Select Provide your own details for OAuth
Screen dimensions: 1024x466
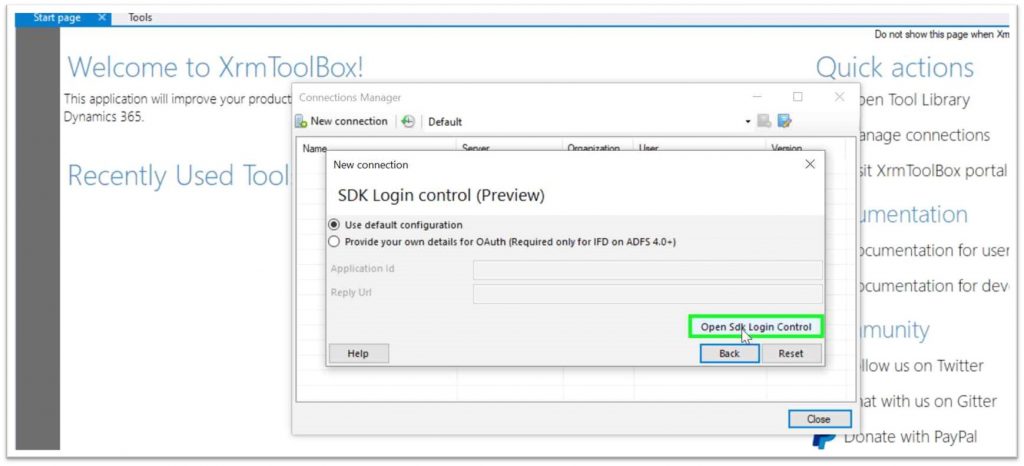[334, 242]
